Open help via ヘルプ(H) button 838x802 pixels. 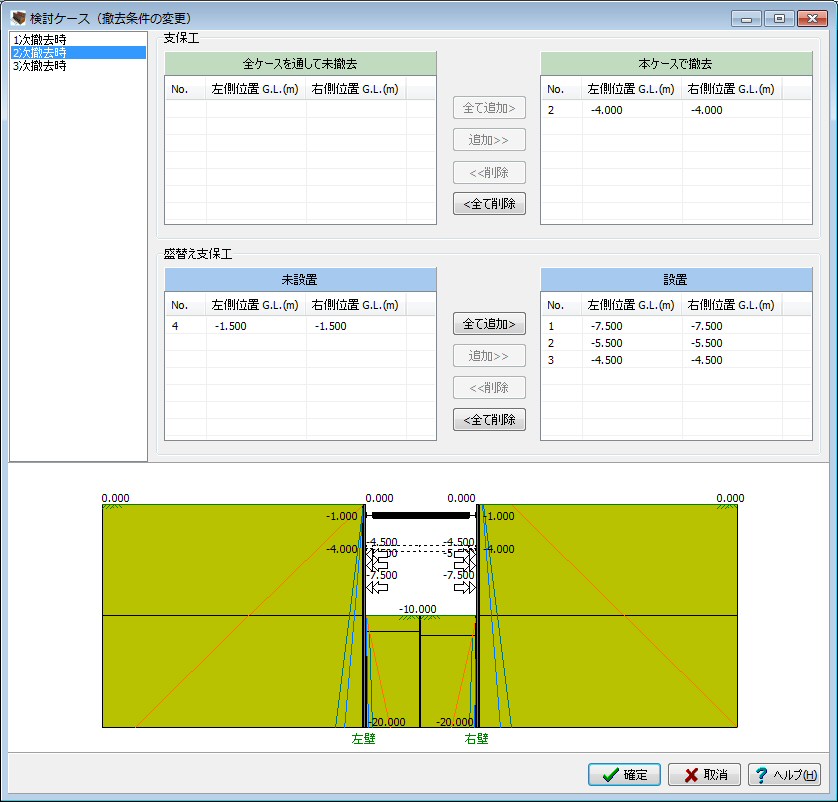[x=785, y=775]
